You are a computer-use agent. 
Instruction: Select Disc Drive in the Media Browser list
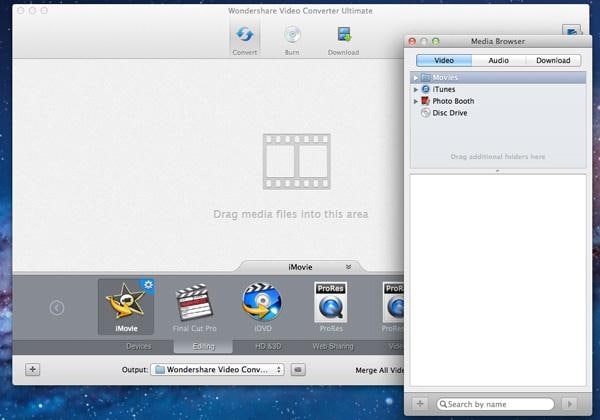(x=498, y=113)
